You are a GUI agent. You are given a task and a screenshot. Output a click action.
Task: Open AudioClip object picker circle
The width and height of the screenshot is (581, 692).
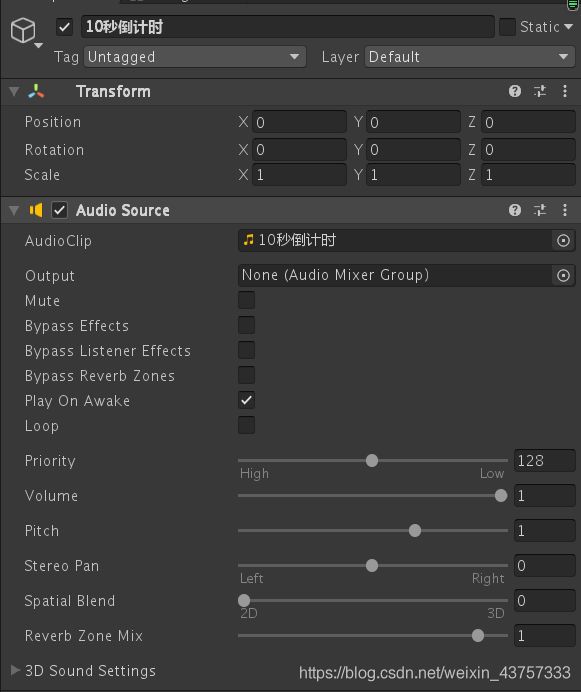[563, 241]
